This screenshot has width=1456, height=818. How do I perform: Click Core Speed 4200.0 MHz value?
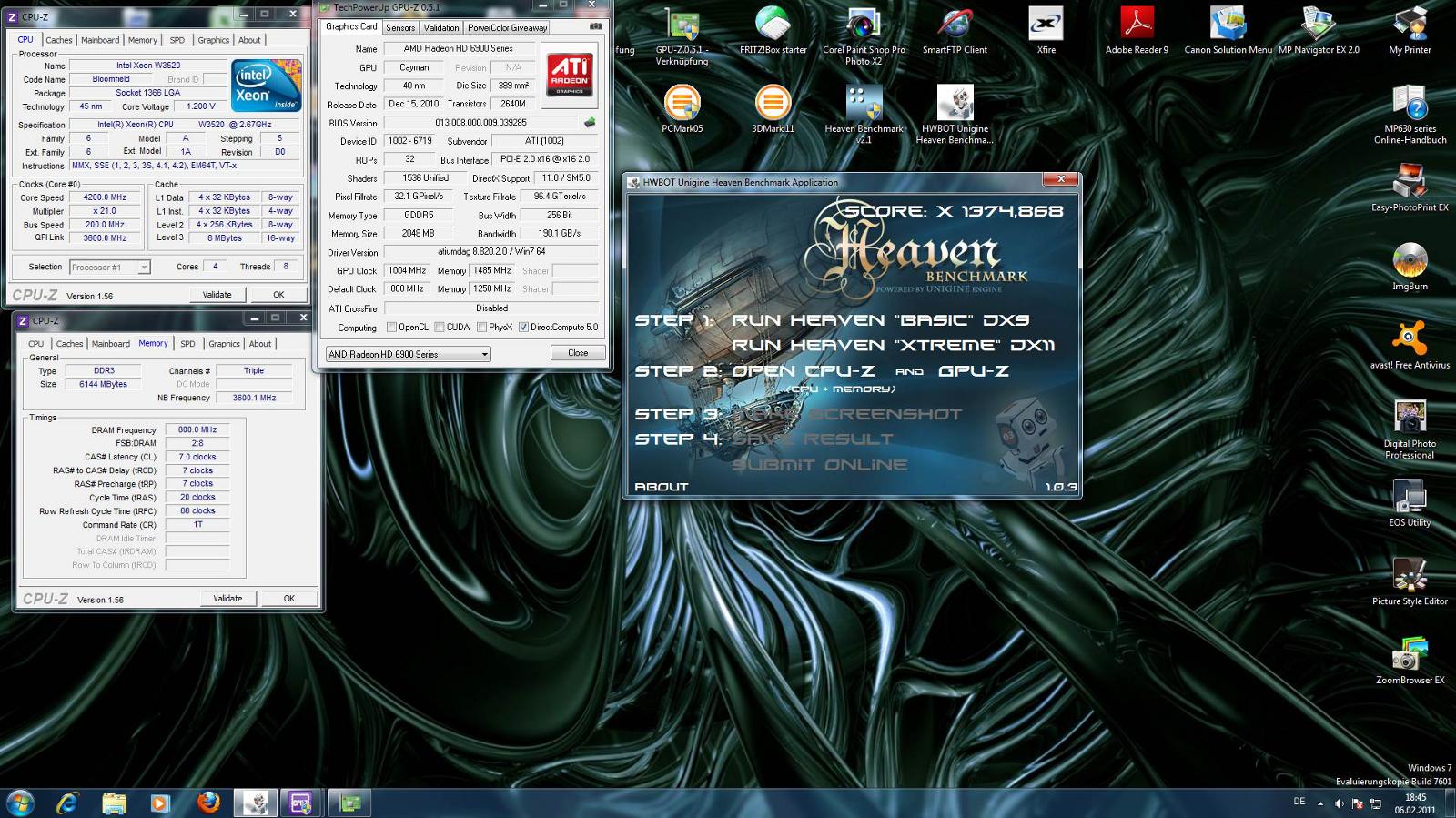(x=105, y=197)
